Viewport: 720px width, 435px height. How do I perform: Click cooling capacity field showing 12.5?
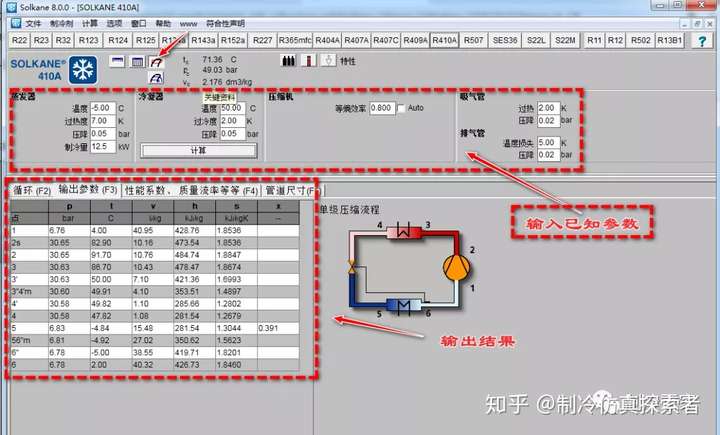[103, 147]
